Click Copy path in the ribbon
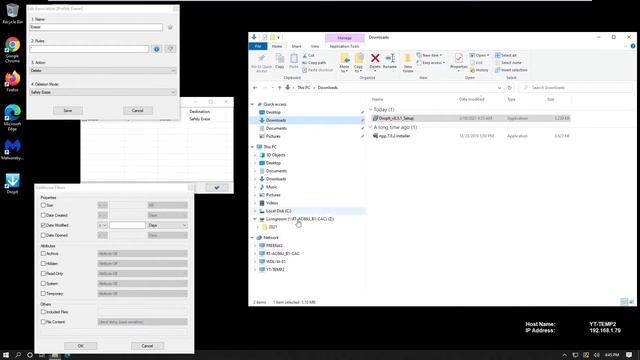This screenshot has height=360, width=640. click(314, 62)
